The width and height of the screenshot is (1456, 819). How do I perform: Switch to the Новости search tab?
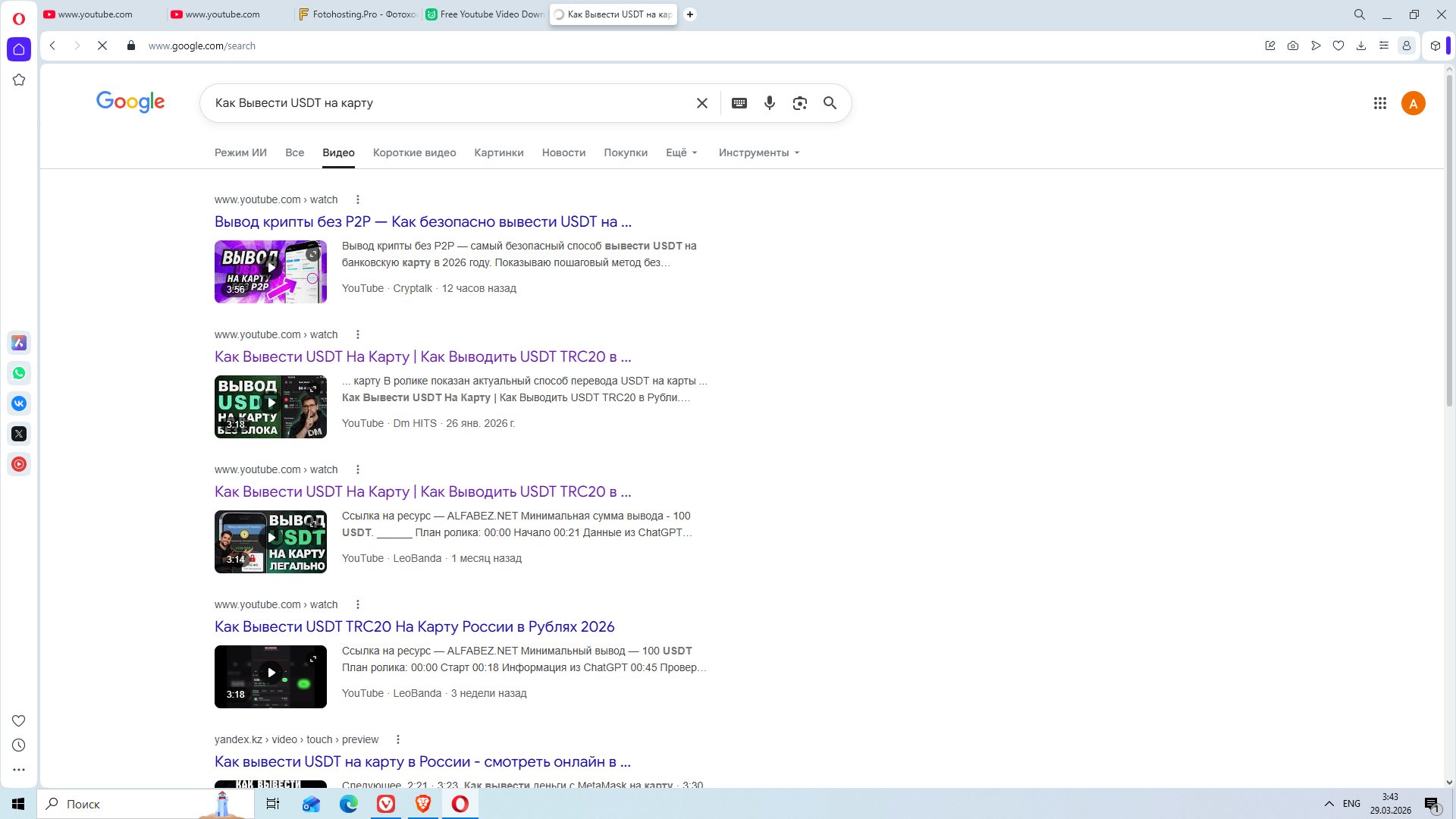pyautogui.click(x=563, y=152)
